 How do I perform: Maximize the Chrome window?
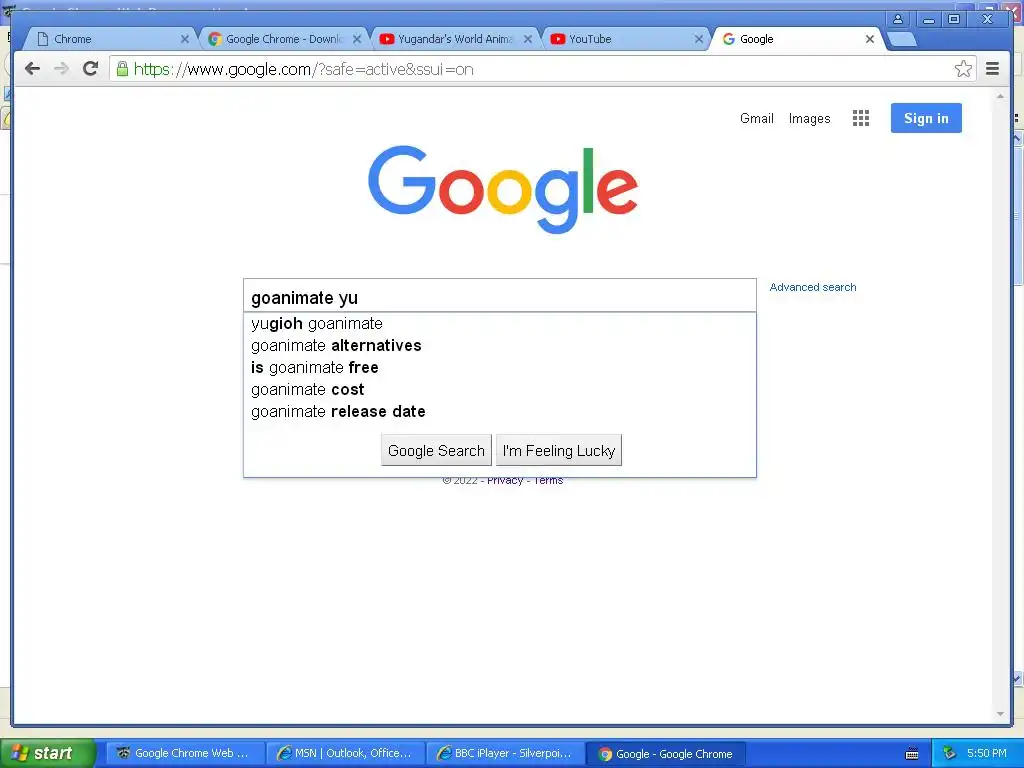click(954, 19)
